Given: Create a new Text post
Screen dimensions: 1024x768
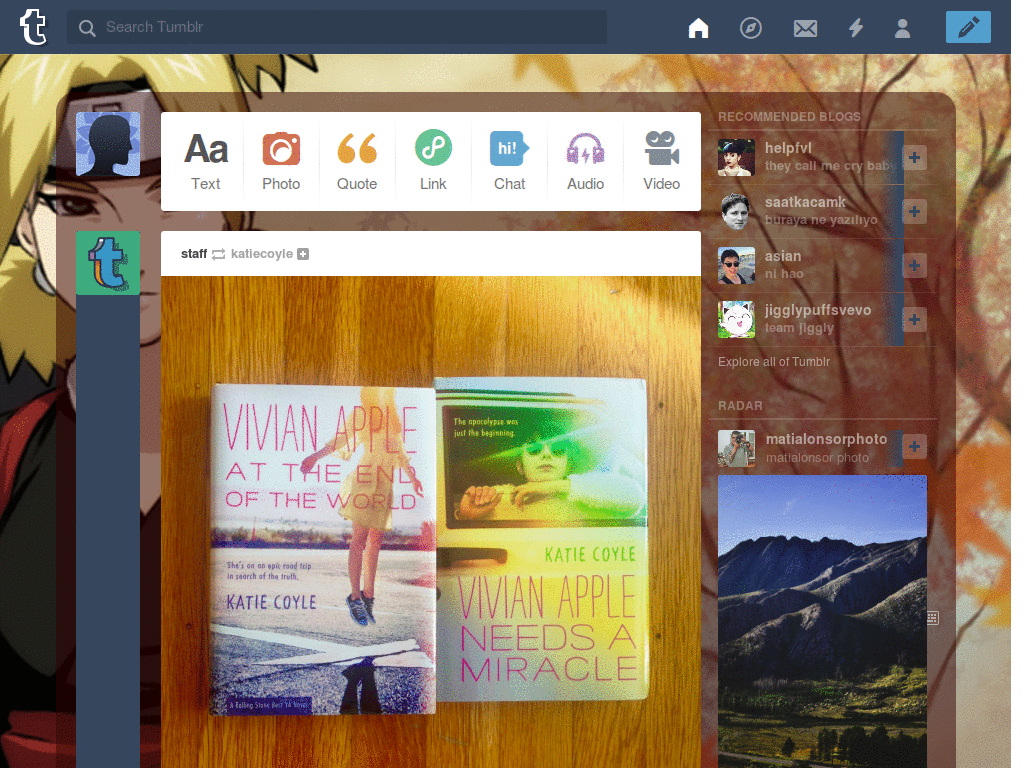Looking at the screenshot, I should coord(206,161).
